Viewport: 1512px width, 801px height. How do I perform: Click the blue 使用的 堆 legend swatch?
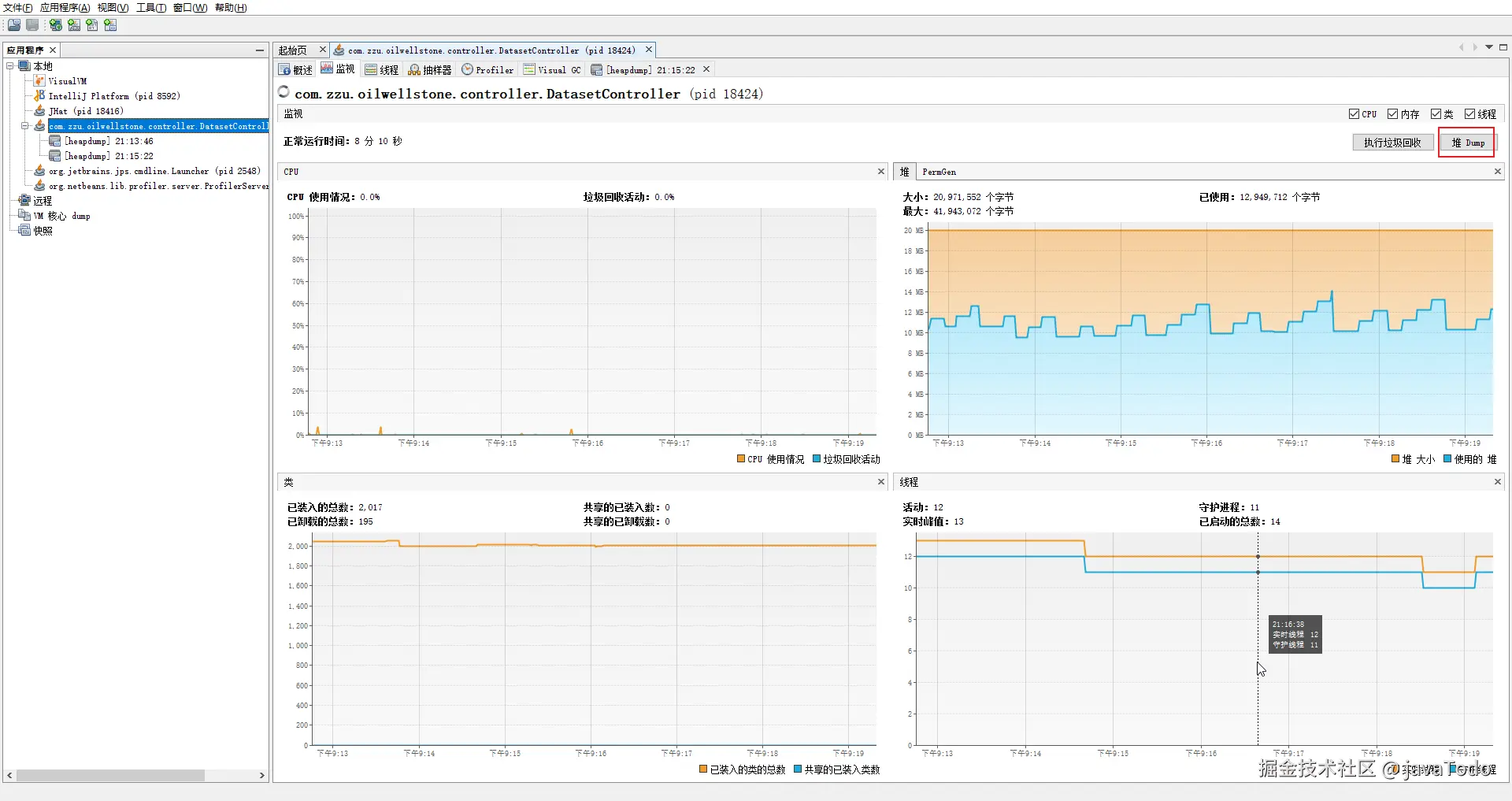(x=1447, y=459)
